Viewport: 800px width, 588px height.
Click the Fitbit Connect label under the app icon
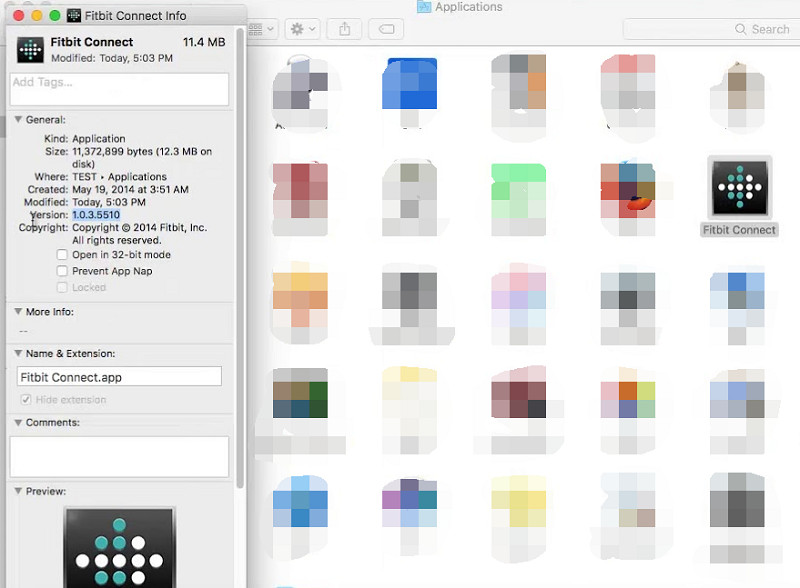[739, 230]
